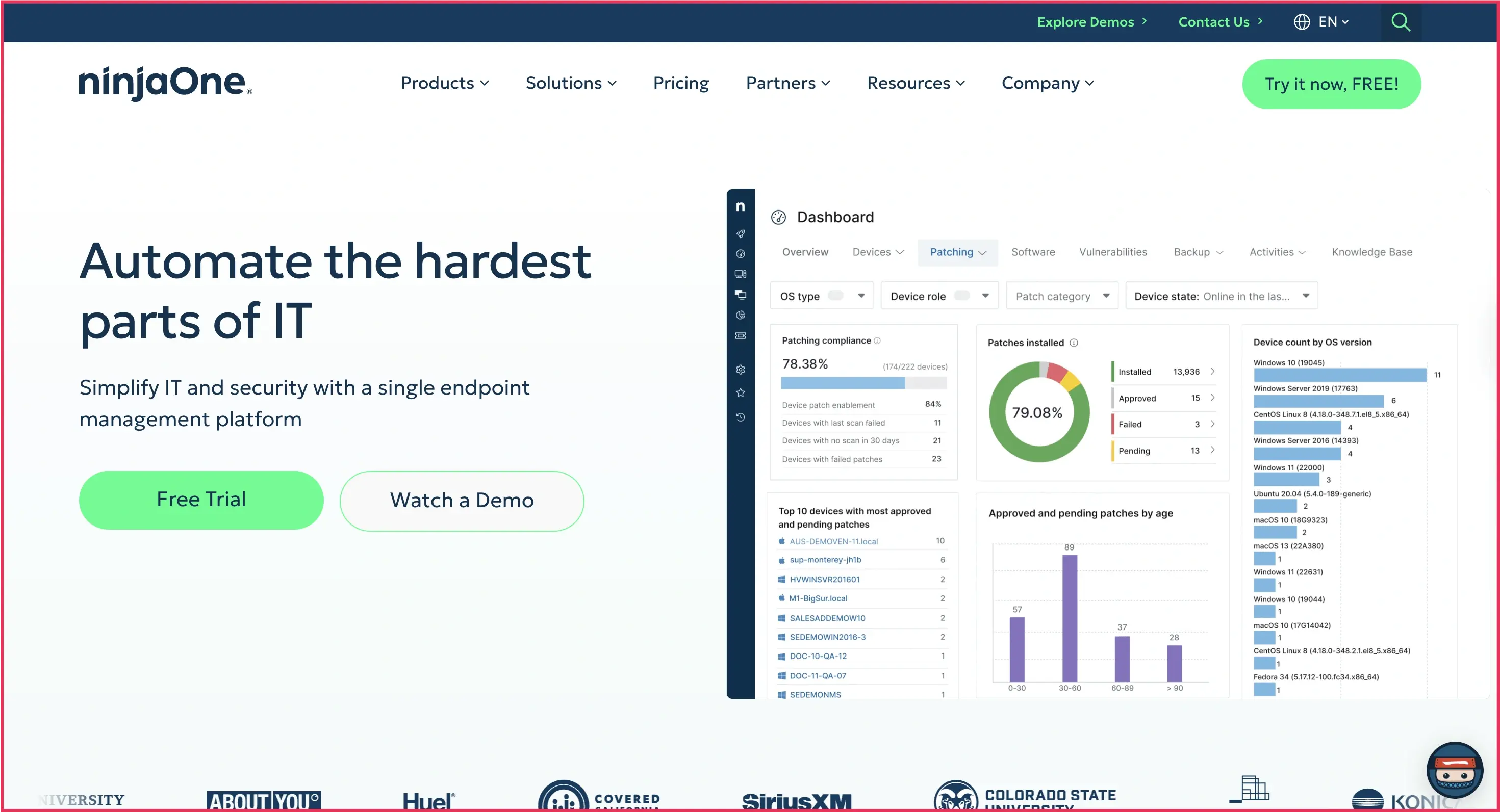The height and width of the screenshot is (812, 1500).
Task: Select the Patching dashboard tab
Action: [x=957, y=252]
